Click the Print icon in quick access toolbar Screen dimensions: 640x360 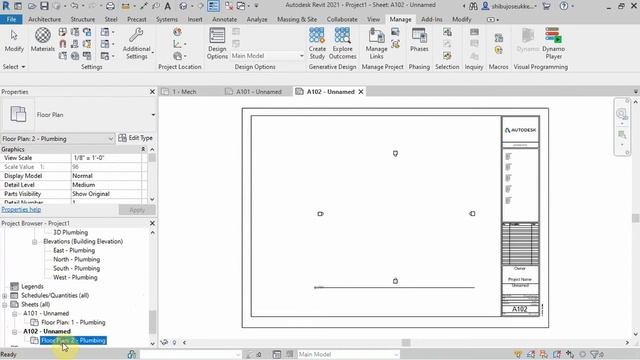pos(110,6)
